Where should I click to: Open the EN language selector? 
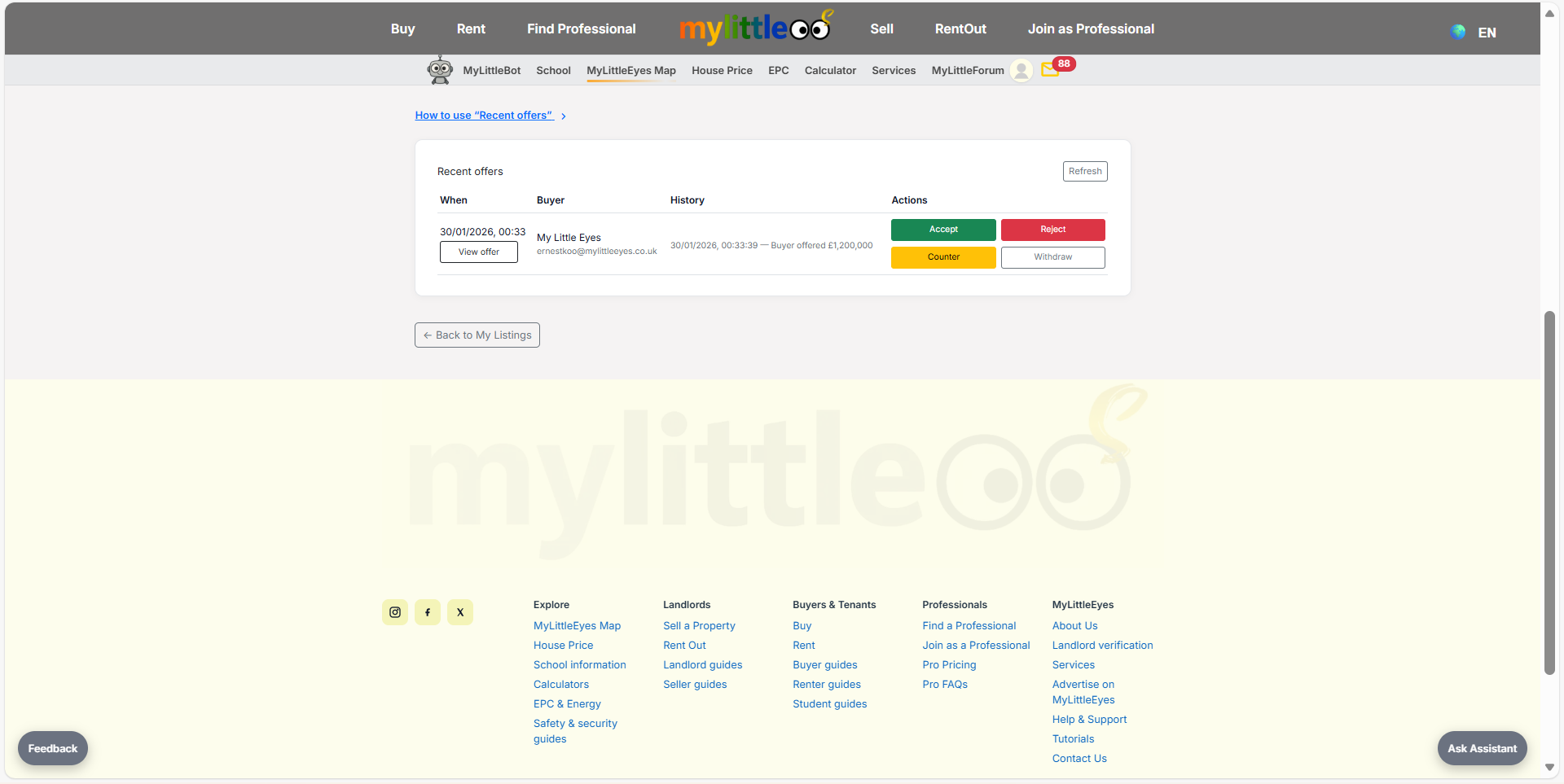pos(1487,33)
